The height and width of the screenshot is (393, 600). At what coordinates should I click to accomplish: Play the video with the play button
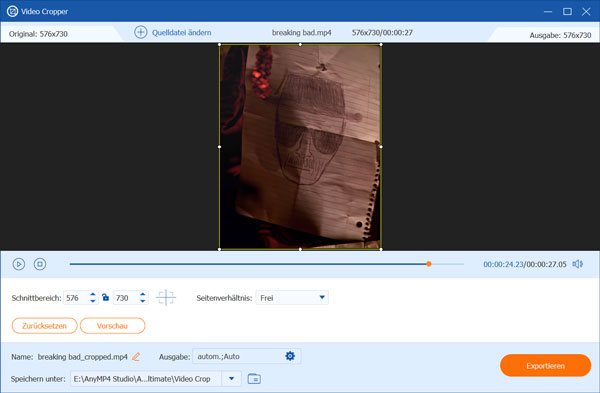pyautogui.click(x=18, y=264)
